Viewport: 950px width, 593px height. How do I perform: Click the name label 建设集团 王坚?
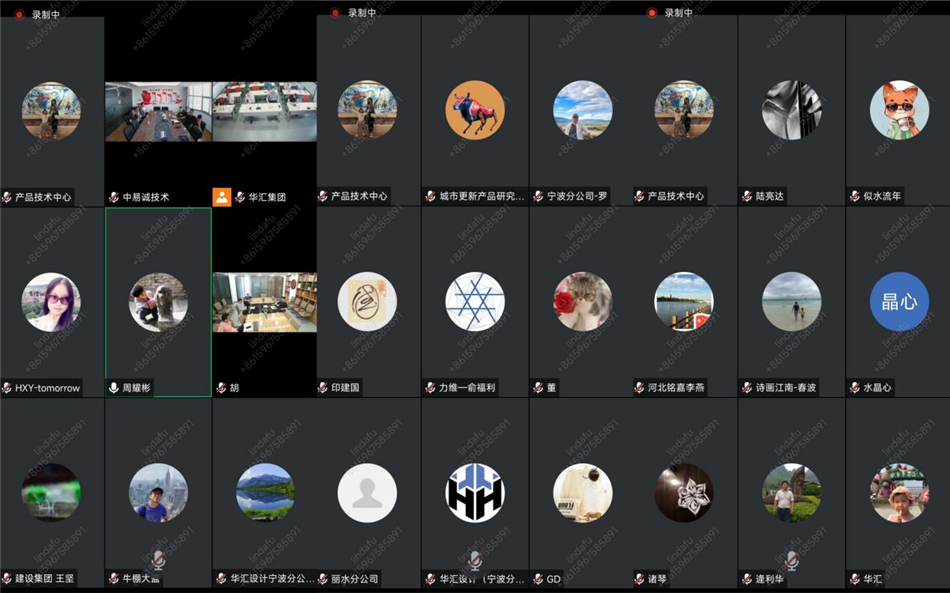point(43,576)
